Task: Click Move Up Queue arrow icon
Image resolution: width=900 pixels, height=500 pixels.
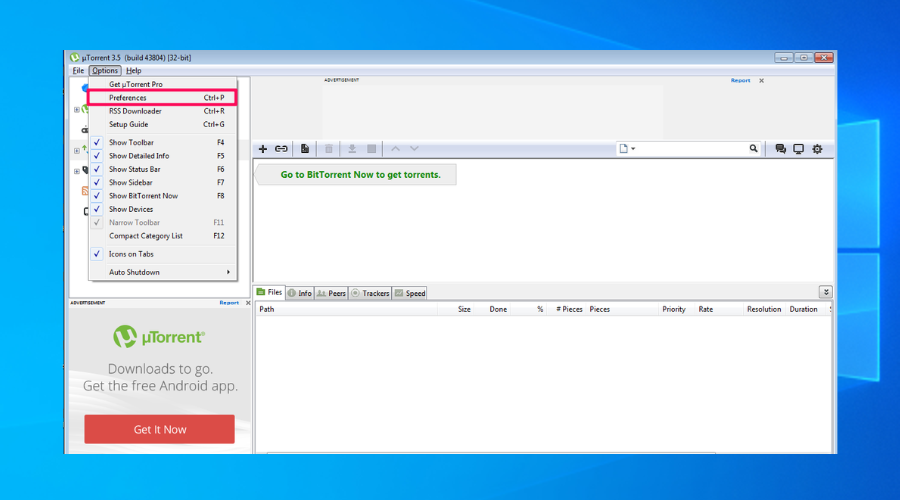Action: pos(395,149)
